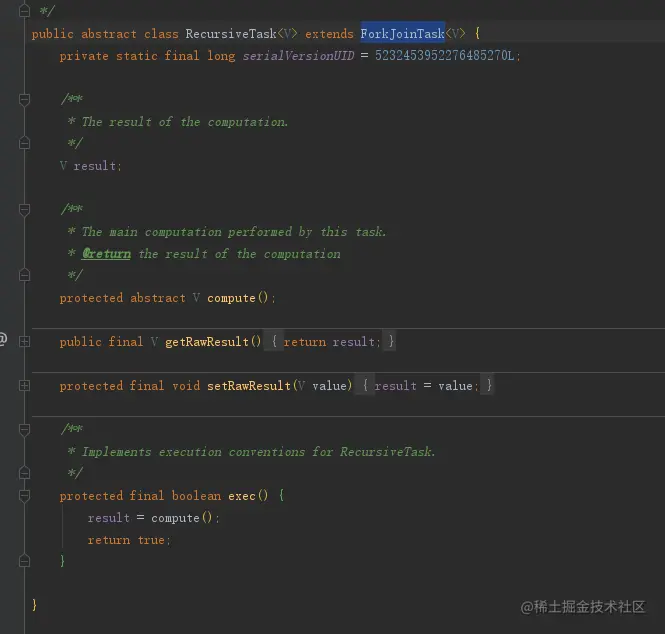This screenshot has width=665, height=634.
Task: Collapse the comment end above exec method
Action: (25, 473)
